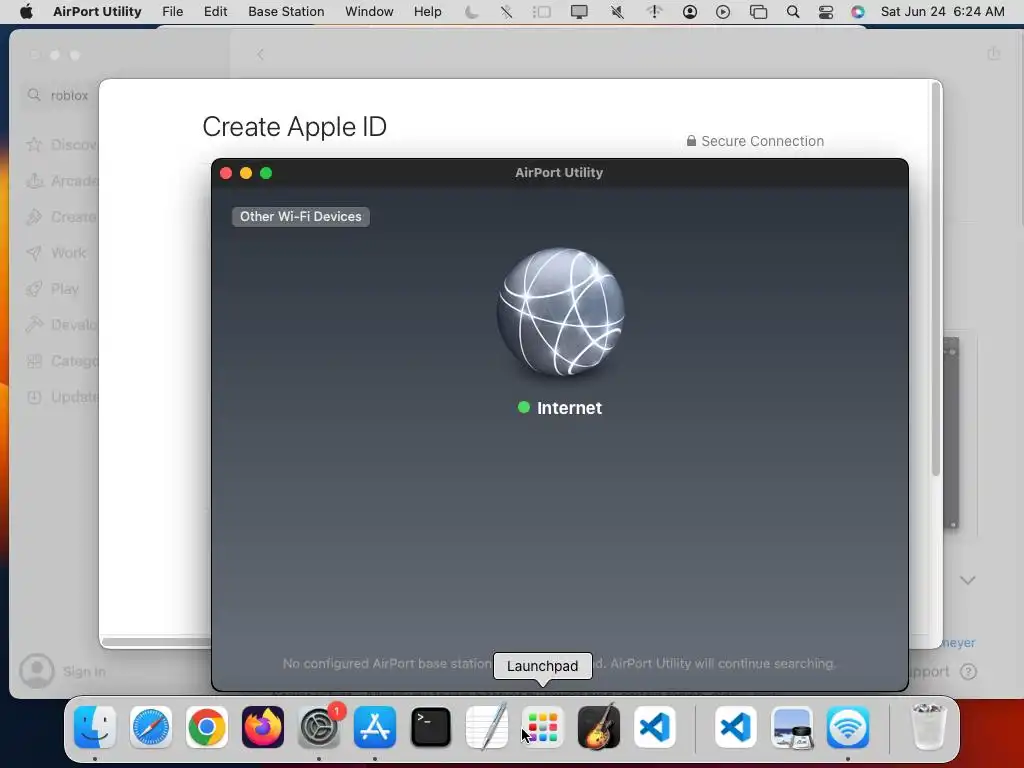The width and height of the screenshot is (1024, 768).
Task: Toggle Do Not Disturb moon icon
Action: (x=472, y=12)
